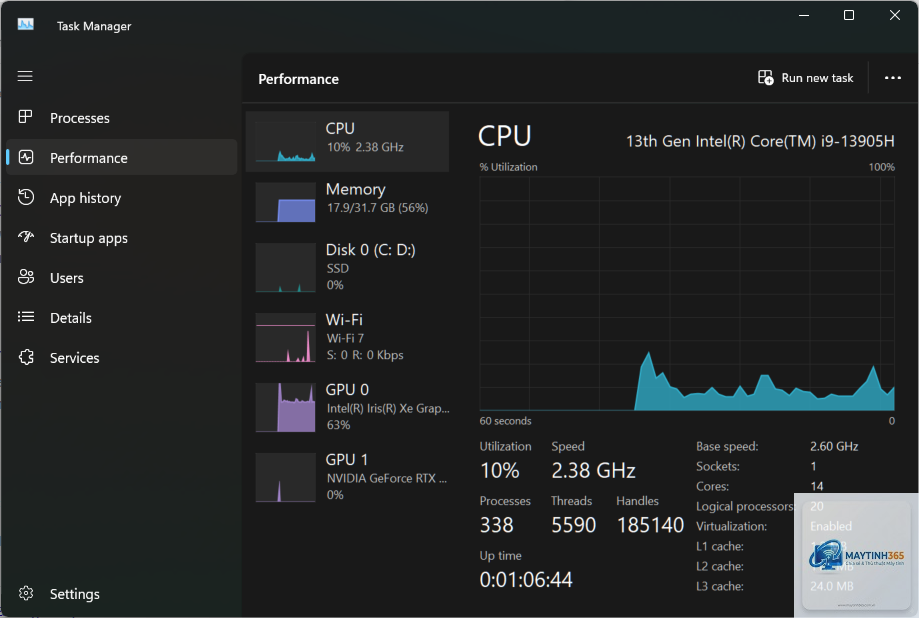Image resolution: width=919 pixels, height=618 pixels.
Task: Click the Settings gear icon
Action: pyautogui.click(x=26, y=593)
